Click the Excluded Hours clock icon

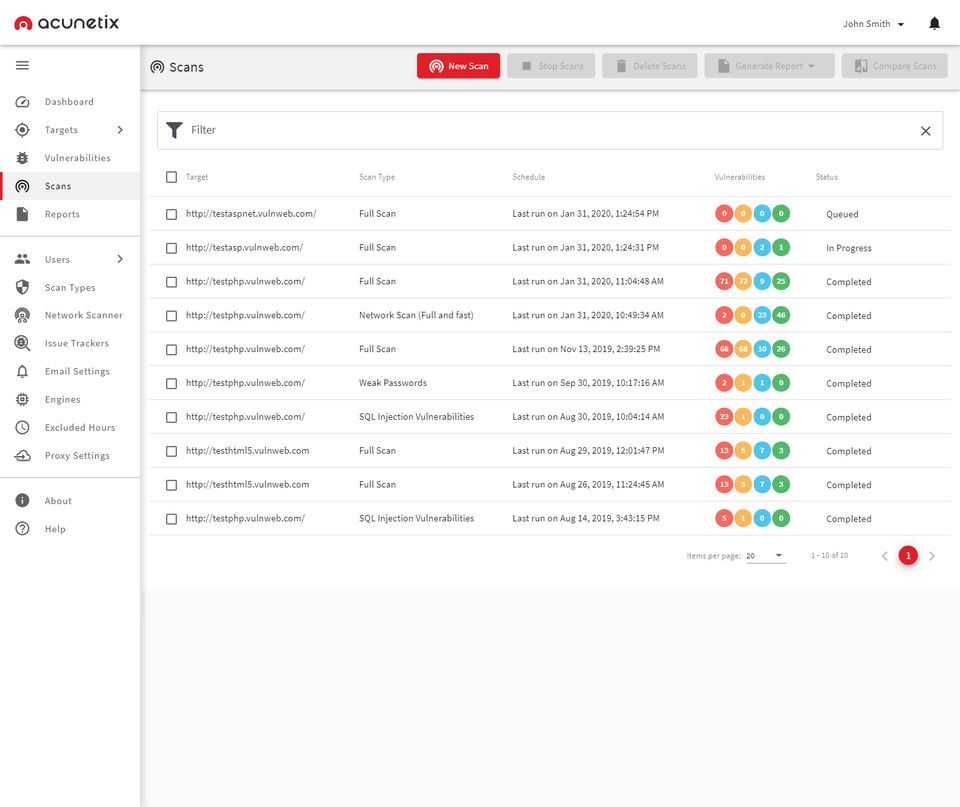pyautogui.click(x=22, y=427)
